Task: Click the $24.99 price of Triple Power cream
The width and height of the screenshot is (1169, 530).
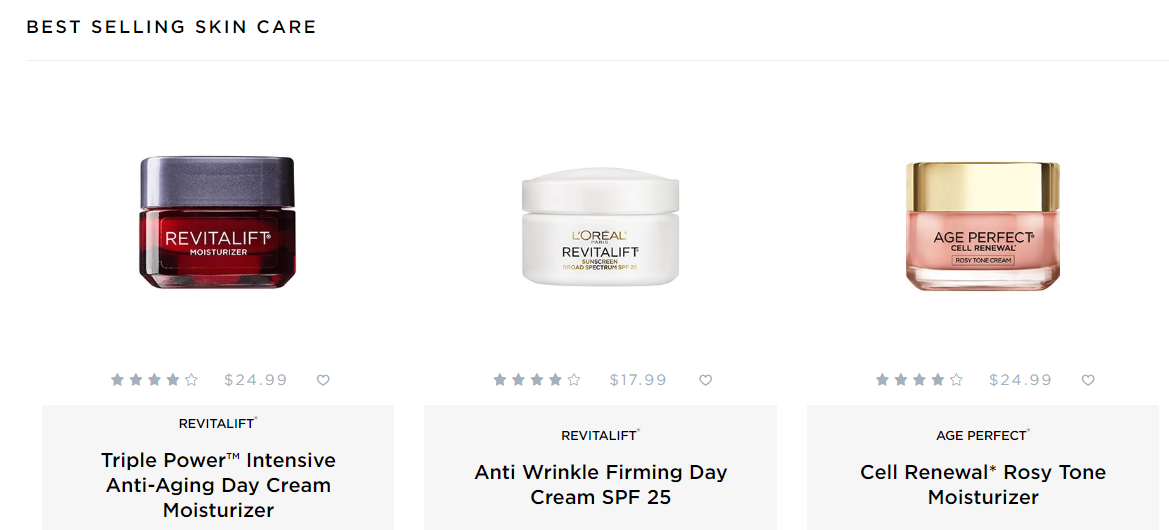Action: [256, 380]
